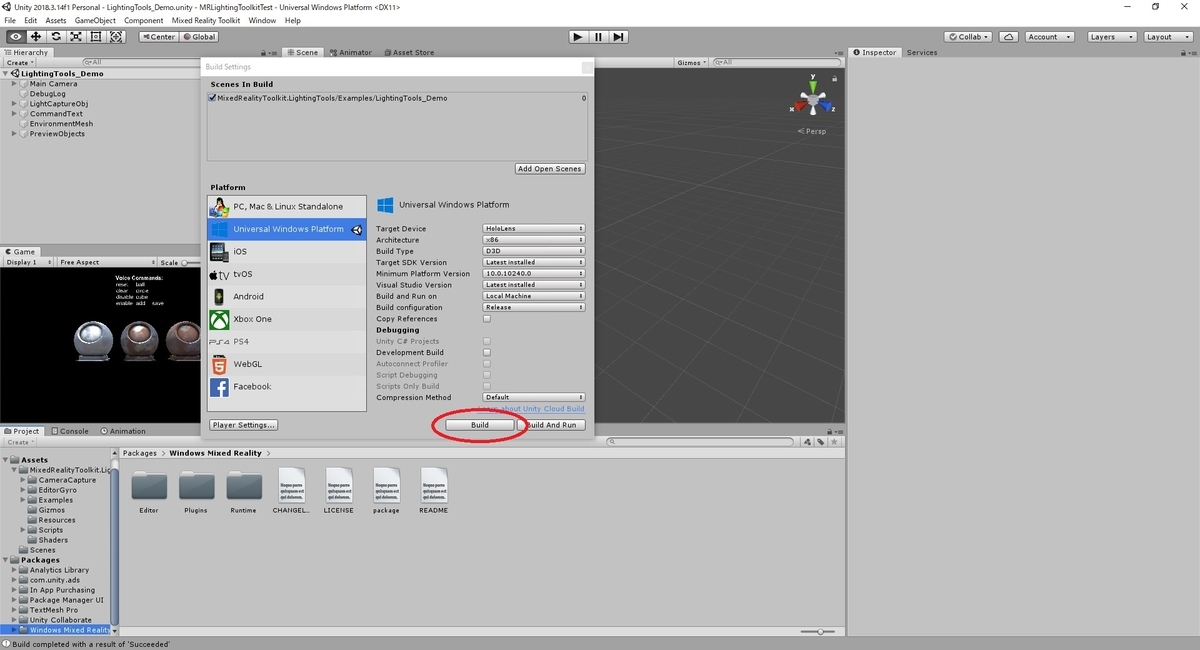Open the Build Type dropdown
Viewport: 1200px width, 650px height.
pos(534,251)
